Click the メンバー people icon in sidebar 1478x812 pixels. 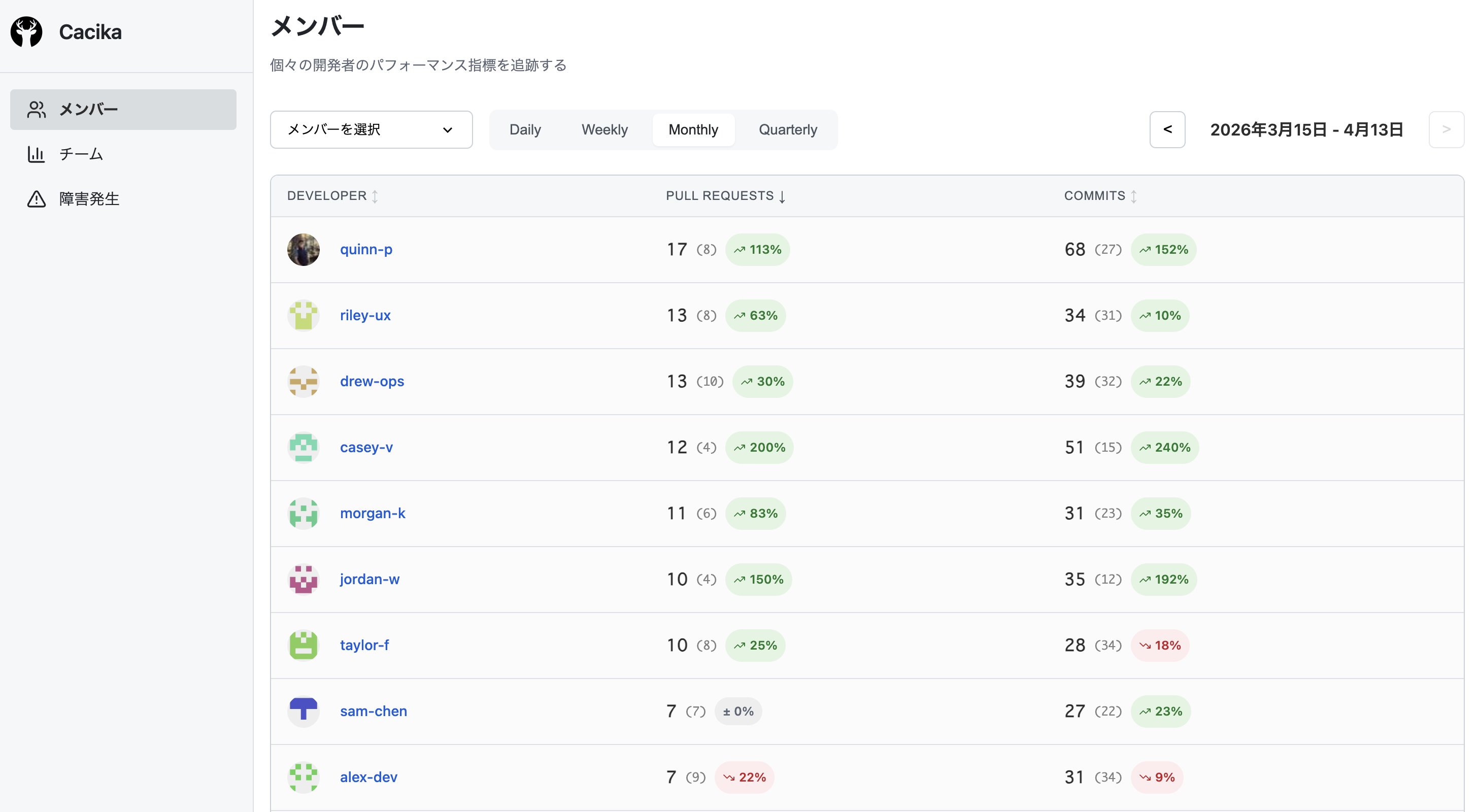coord(36,110)
